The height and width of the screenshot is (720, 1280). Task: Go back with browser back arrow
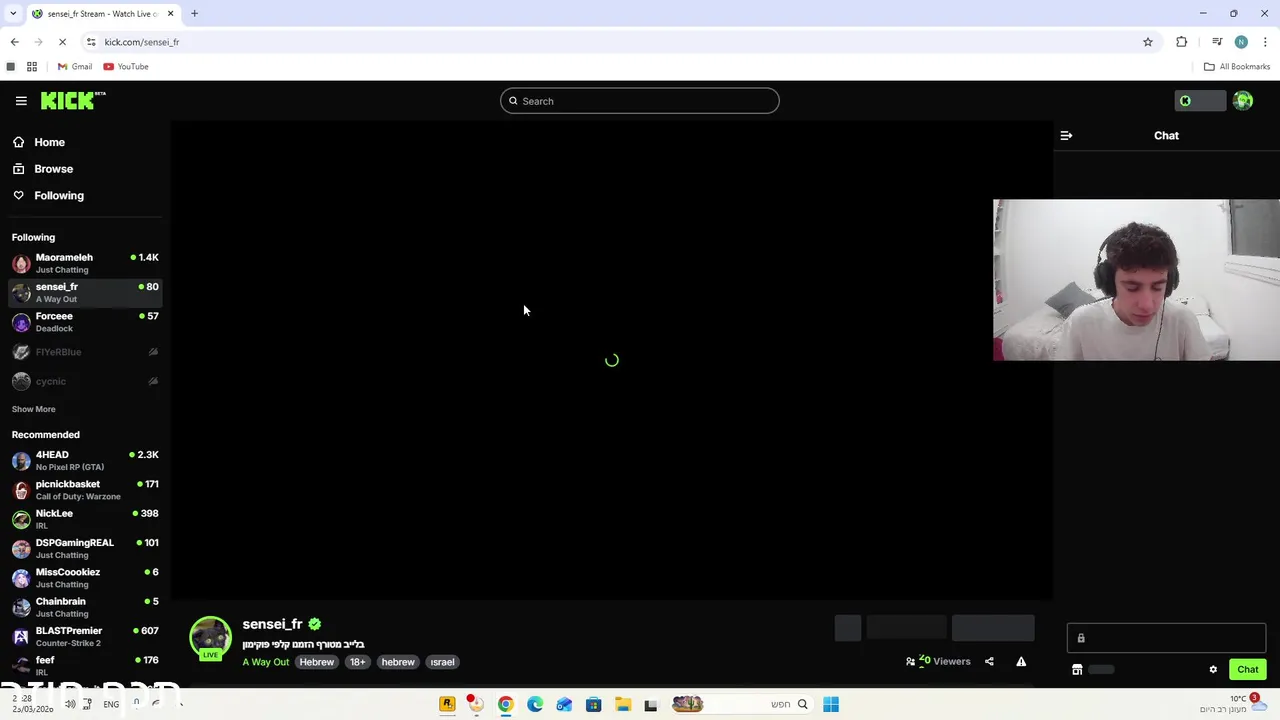pos(14,42)
